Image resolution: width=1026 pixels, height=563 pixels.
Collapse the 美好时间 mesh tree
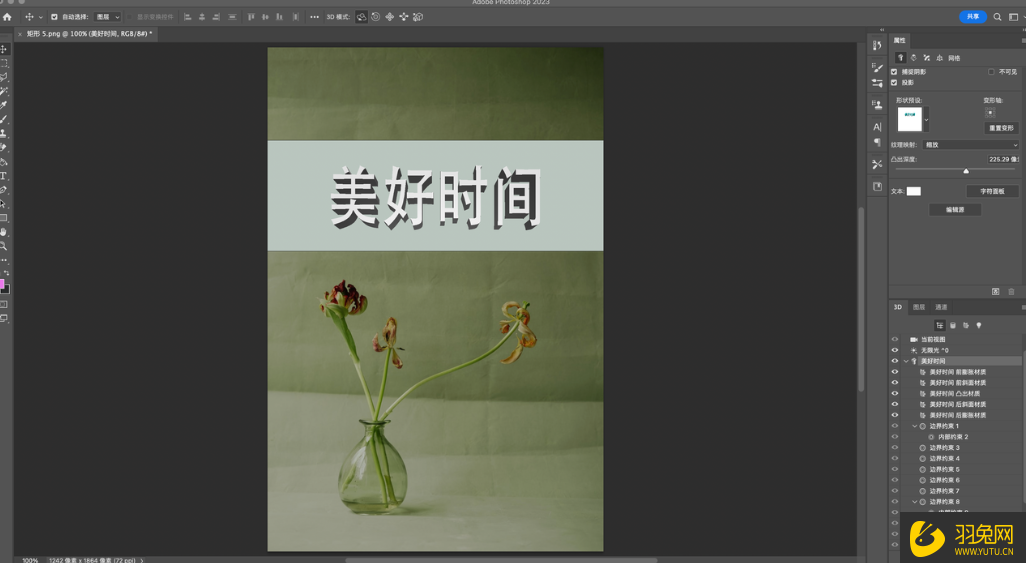906,361
